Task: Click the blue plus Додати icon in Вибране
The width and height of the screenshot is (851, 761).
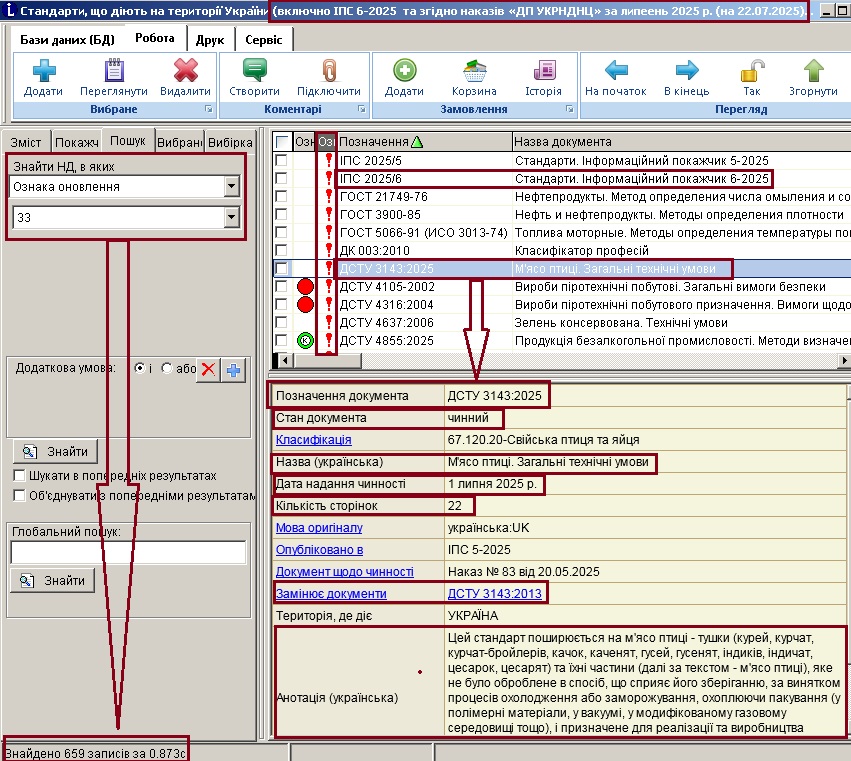Action: pos(43,71)
